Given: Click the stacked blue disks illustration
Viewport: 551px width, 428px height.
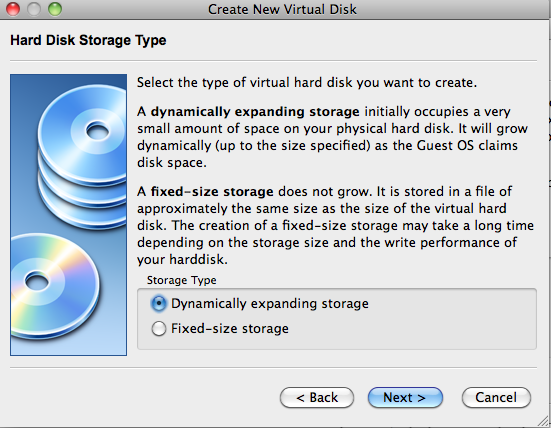Looking at the screenshot, I should tap(83, 156).
